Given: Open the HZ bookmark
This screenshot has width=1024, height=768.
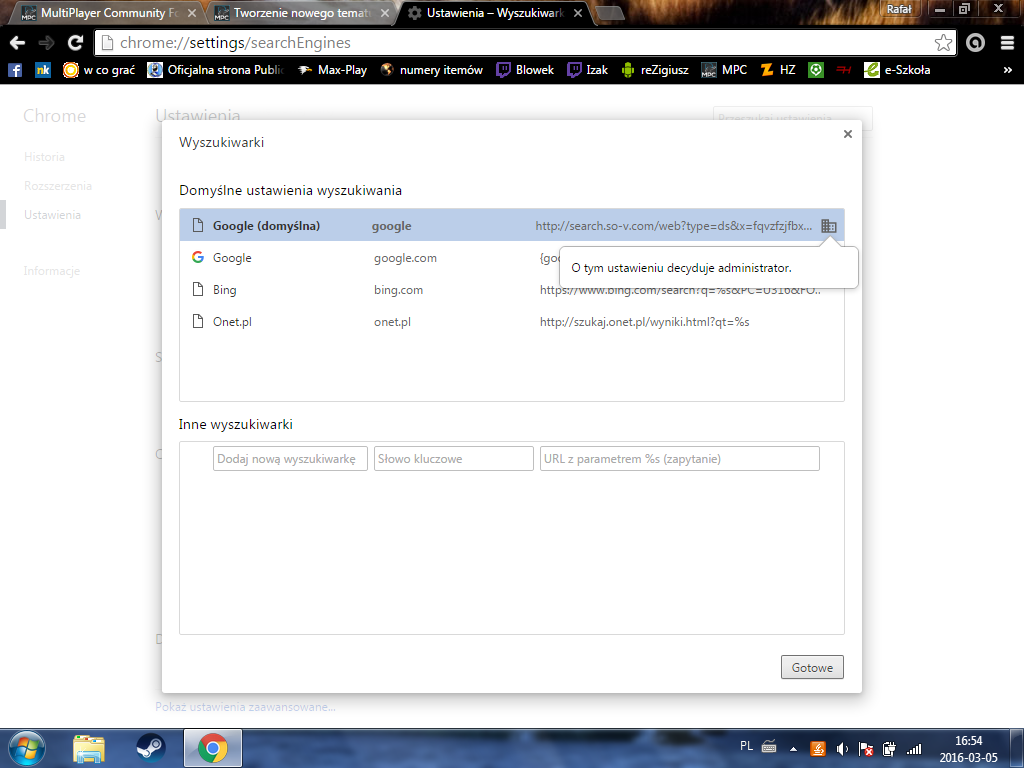Looking at the screenshot, I should (778, 70).
